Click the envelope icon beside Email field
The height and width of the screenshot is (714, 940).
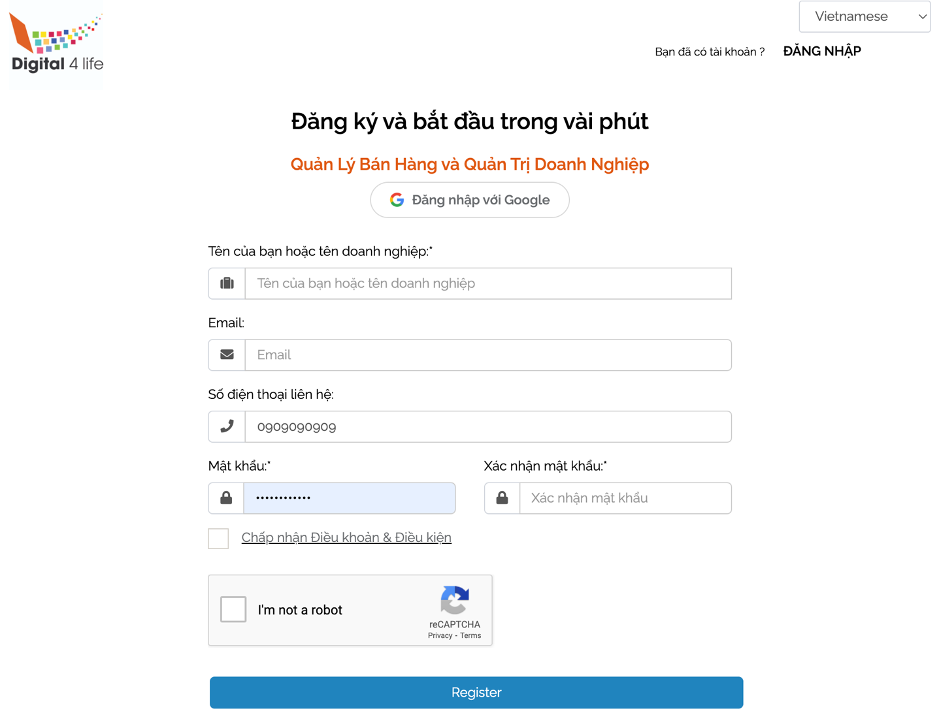tap(227, 354)
